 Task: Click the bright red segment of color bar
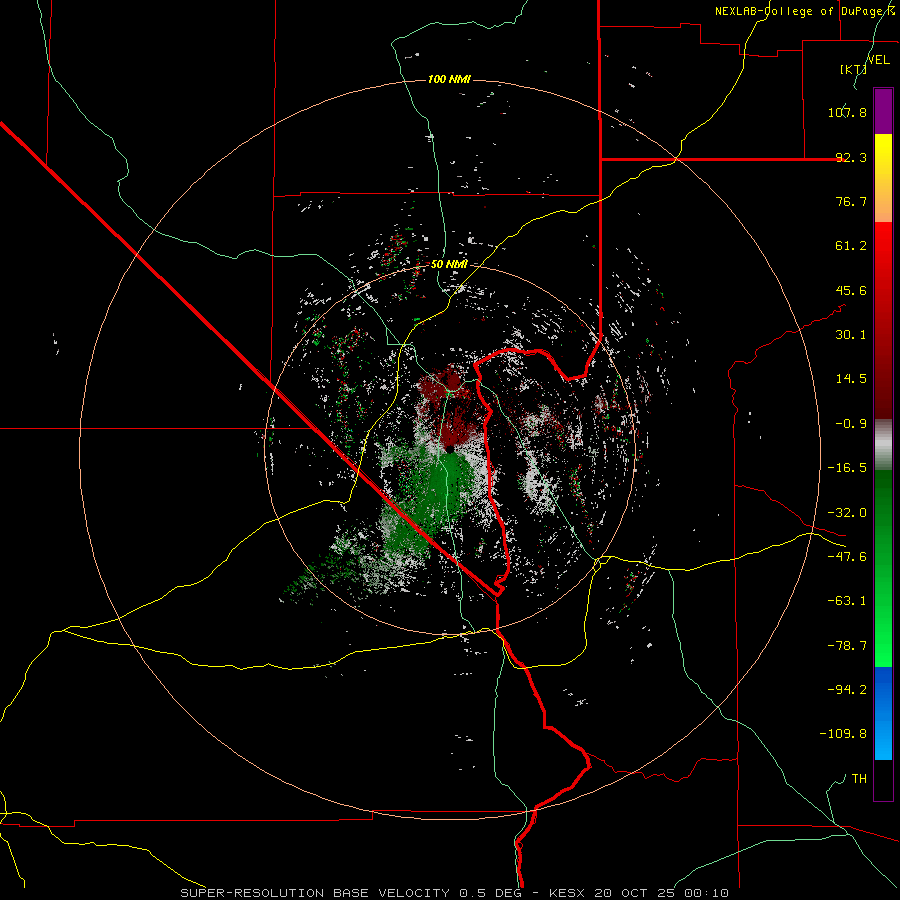coord(883,241)
